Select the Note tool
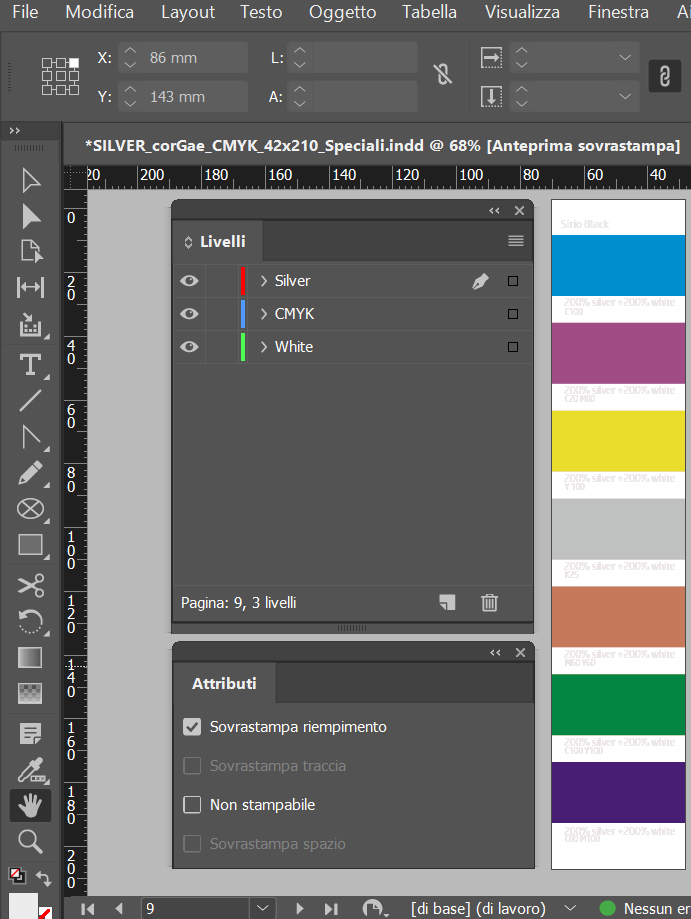Viewport: 691px width, 919px height. click(x=30, y=733)
